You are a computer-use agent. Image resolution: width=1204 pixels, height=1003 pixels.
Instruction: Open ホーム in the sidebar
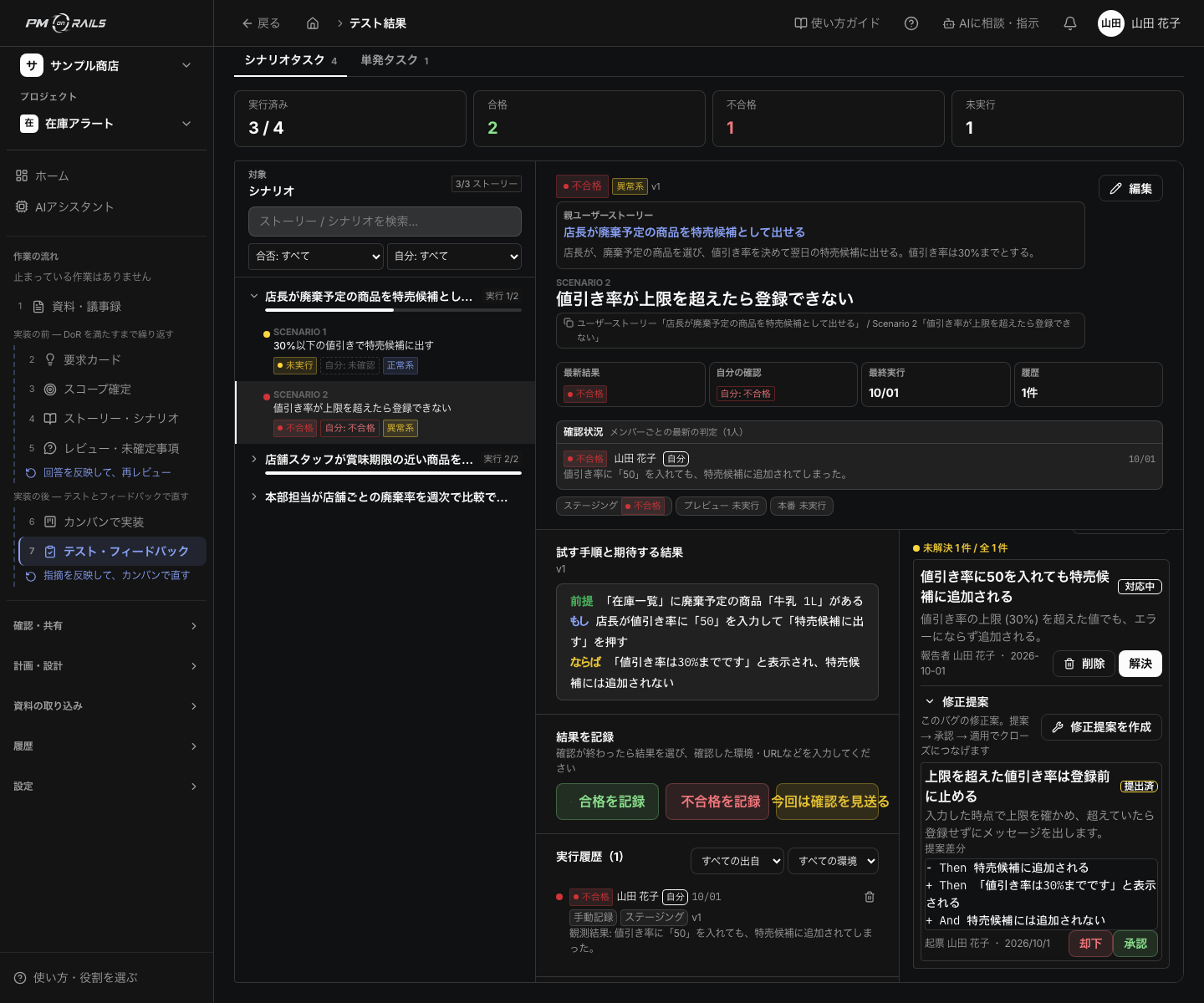[106, 176]
